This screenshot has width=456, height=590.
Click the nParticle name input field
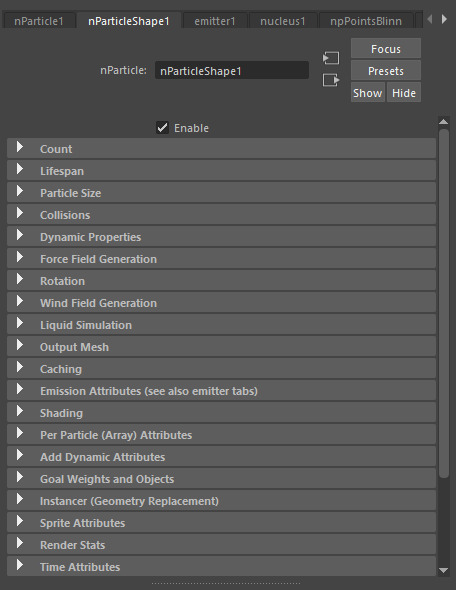pos(232,70)
